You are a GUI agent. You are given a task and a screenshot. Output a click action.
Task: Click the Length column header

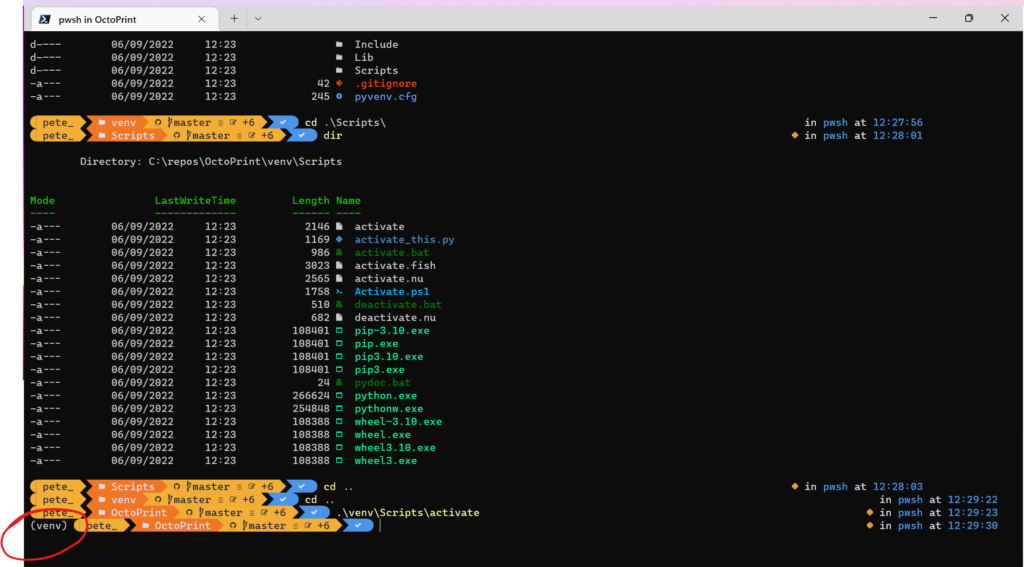tap(311, 201)
